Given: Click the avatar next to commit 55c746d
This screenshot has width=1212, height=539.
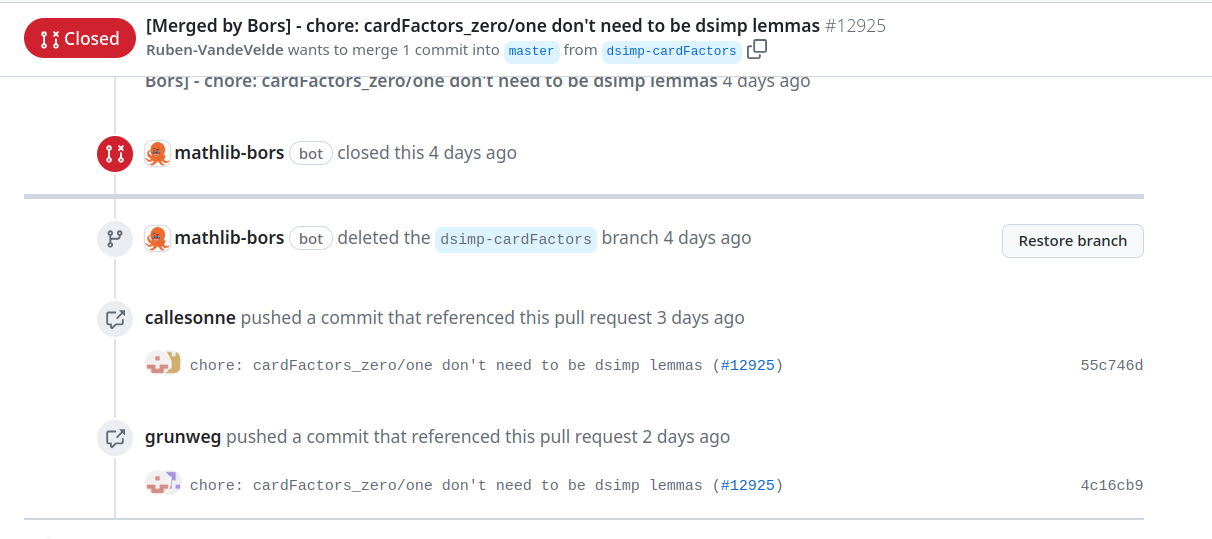Looking at the screenshot, I should click(x=163, y=363).
